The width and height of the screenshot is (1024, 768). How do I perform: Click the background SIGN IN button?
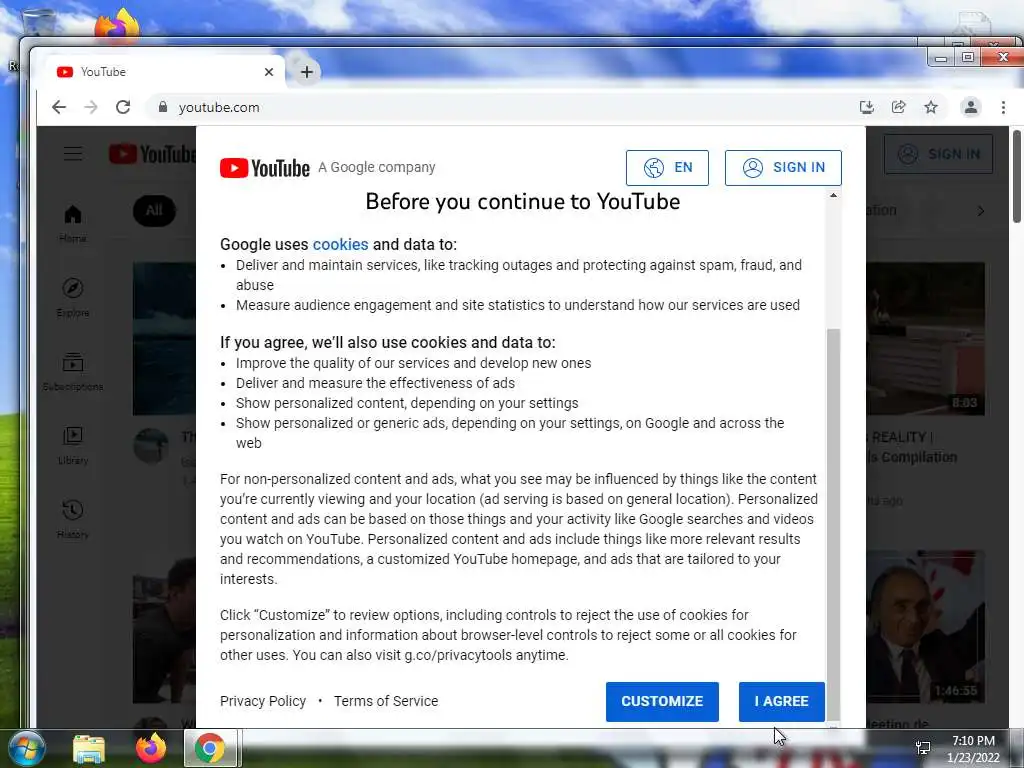(x=938, y=154)
